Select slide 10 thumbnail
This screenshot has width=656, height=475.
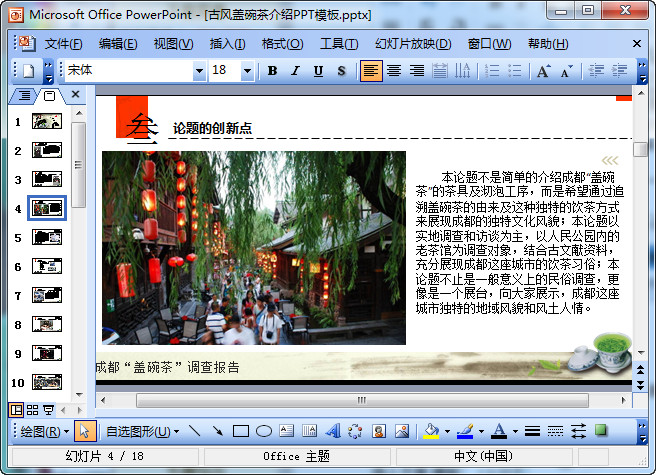tap(47, 382)
